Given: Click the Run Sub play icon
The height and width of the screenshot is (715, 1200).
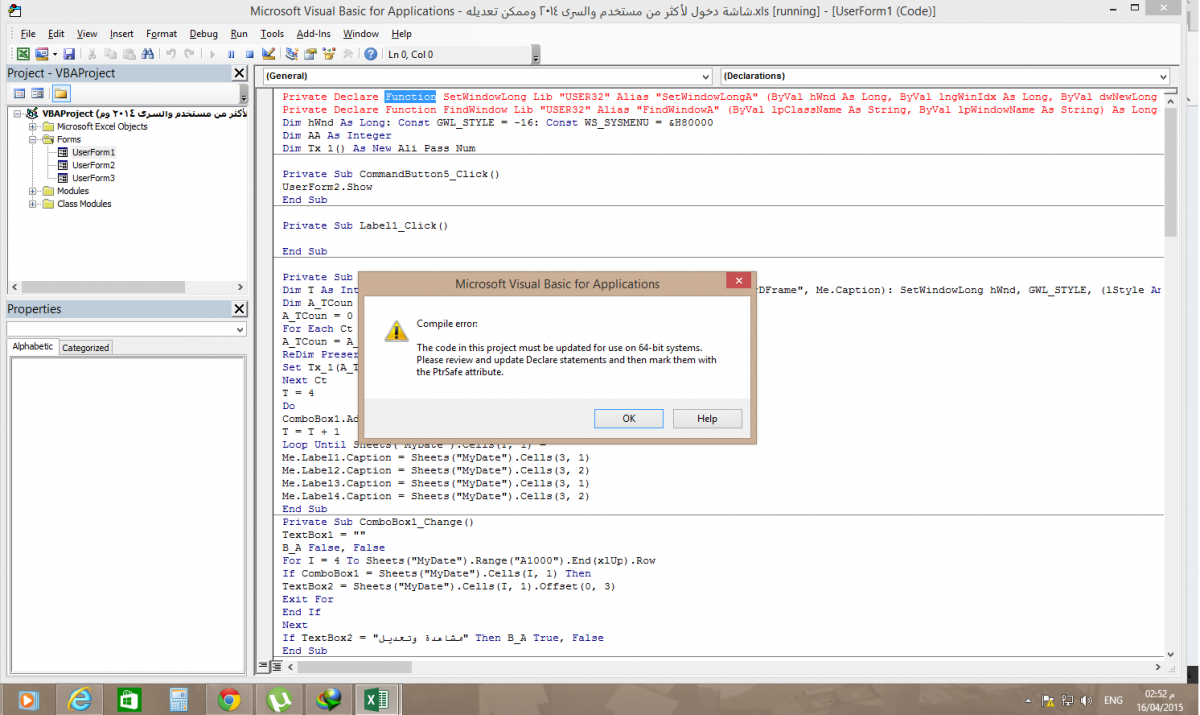Looking at the screenshot, I should [213, 54].
